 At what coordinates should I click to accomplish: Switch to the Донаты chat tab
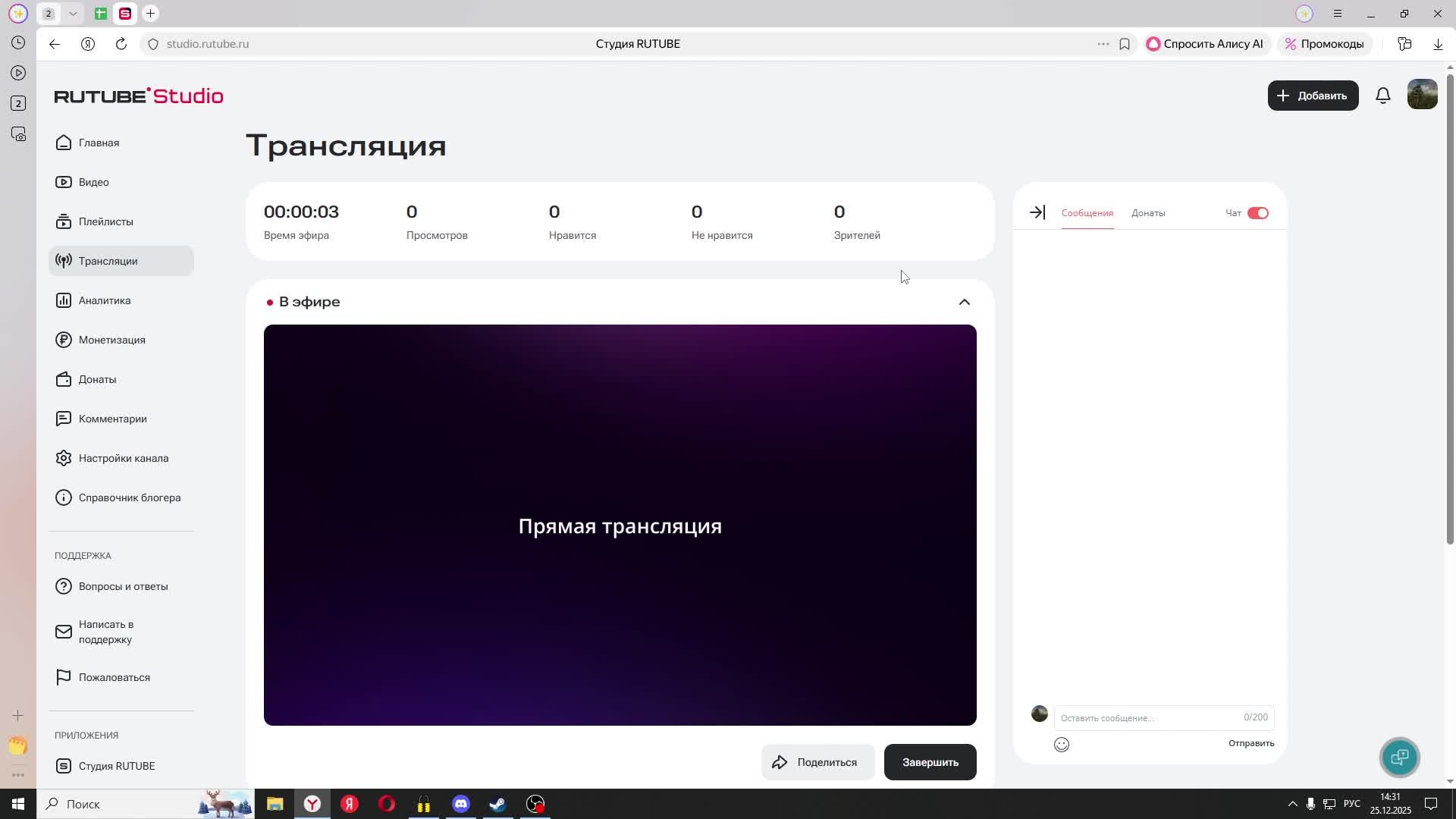(1148, 213)
